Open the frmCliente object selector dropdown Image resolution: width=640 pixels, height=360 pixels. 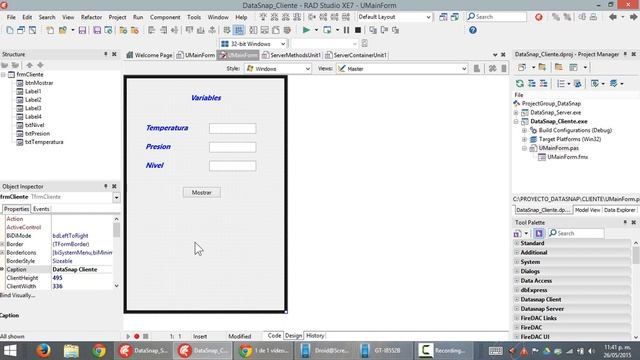(x=116, y=198)
